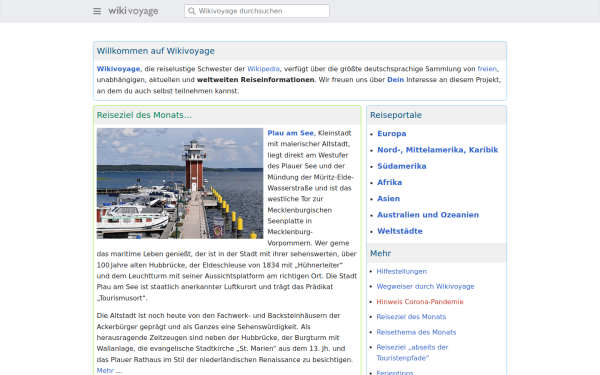600x375 pixels.
Task: Open the bold Wikivoyage link in welcome text
Action: (x=118, y=69)
